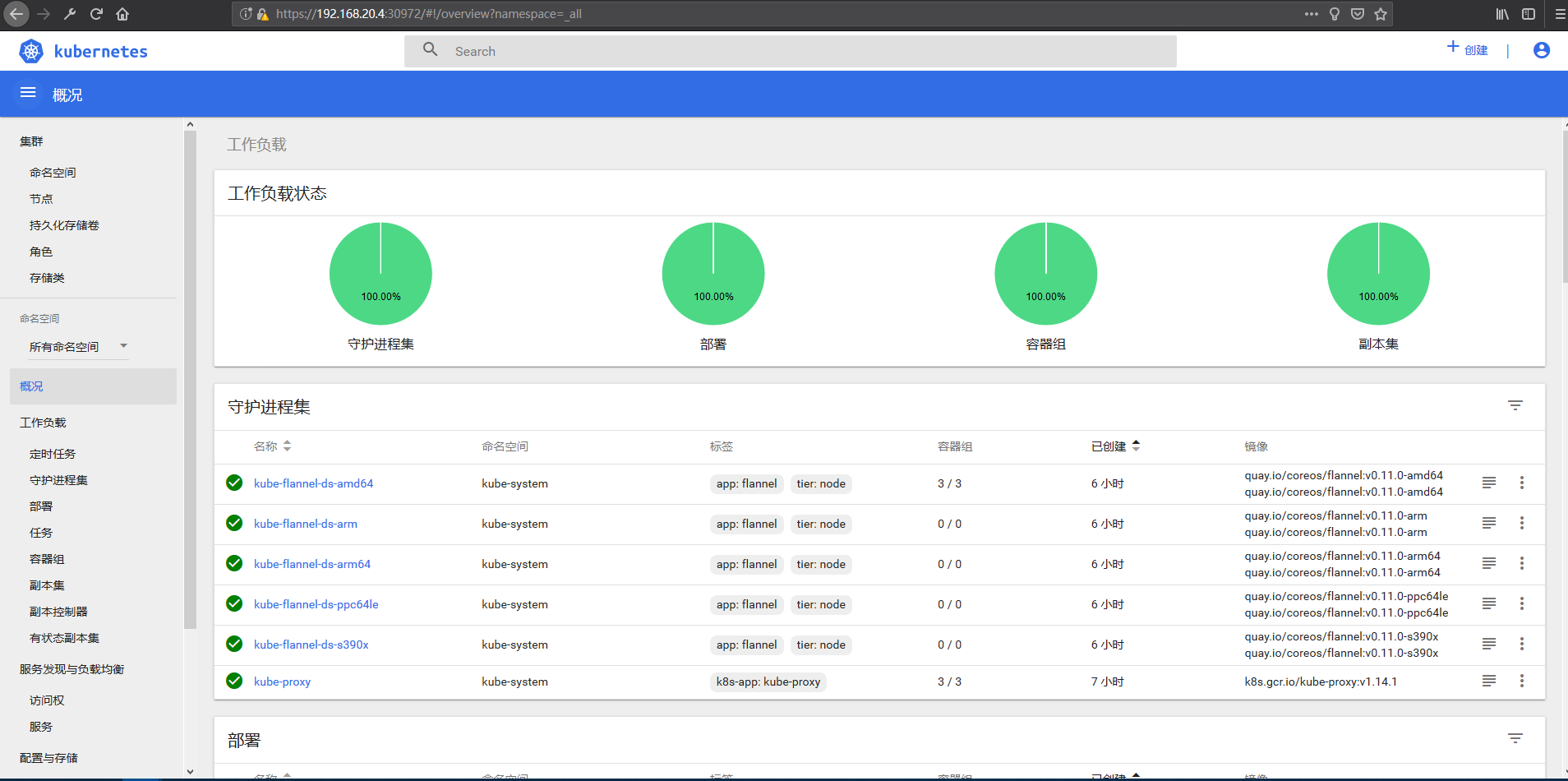This screenshot has height=781, width=1568.
Task: Open filter icon for 守护进程集 table
Action: coord(1515,405)
